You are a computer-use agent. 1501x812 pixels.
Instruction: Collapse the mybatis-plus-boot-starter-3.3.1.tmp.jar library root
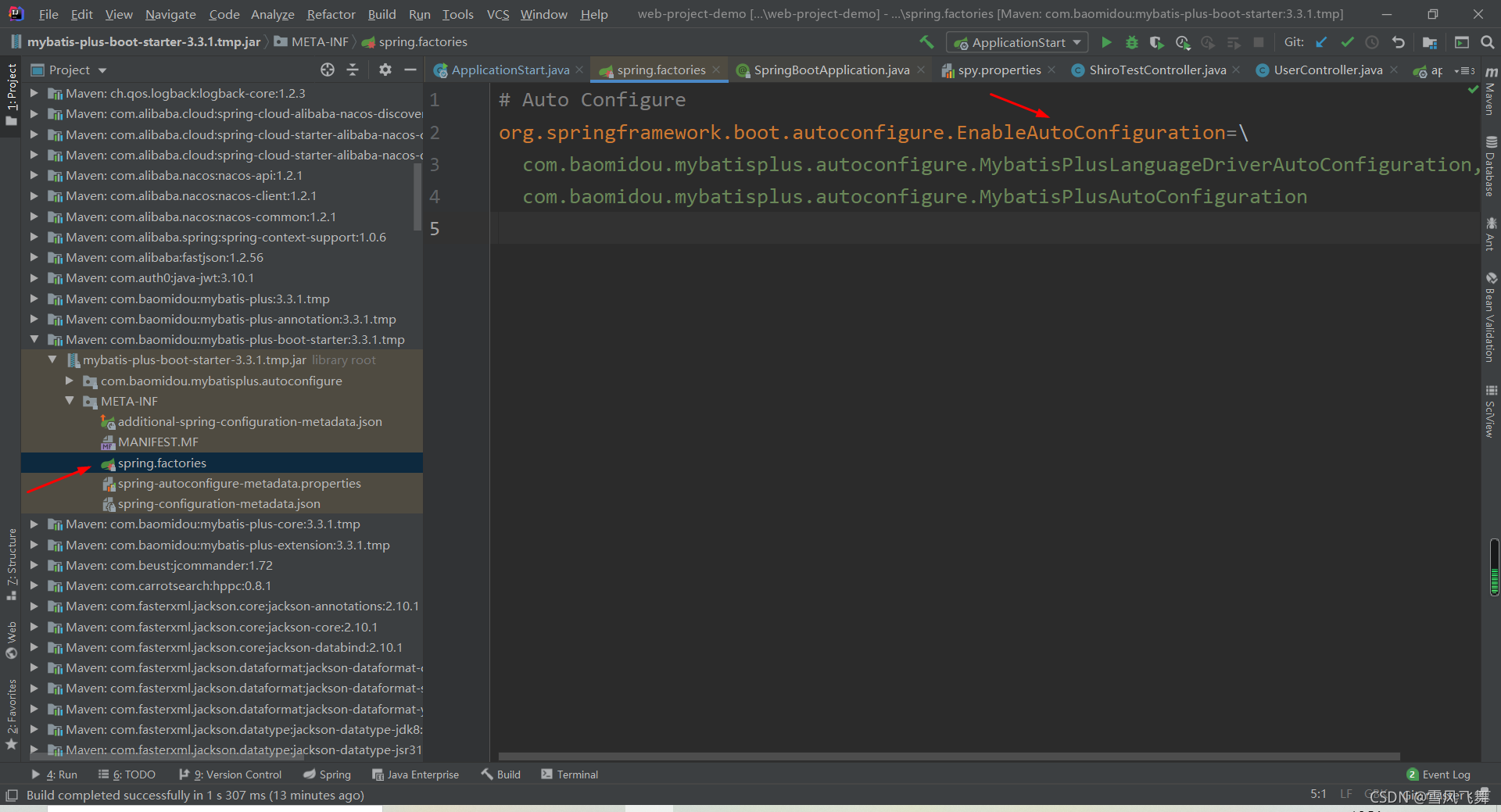coord(52,359)
